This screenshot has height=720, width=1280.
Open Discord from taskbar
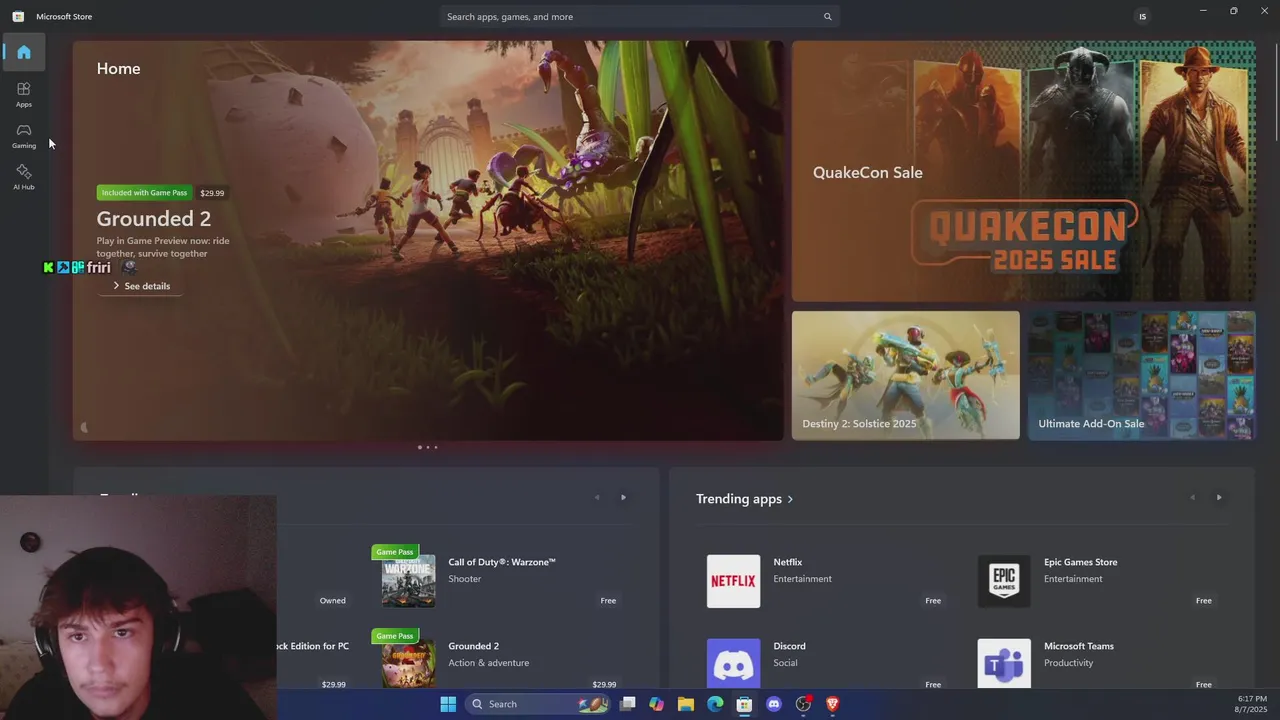tap(773, 704)
